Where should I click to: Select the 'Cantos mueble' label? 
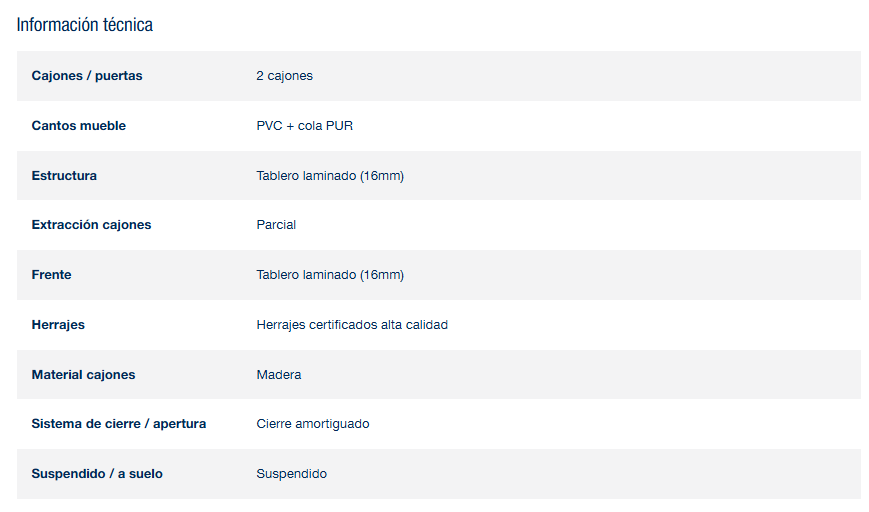79,126
